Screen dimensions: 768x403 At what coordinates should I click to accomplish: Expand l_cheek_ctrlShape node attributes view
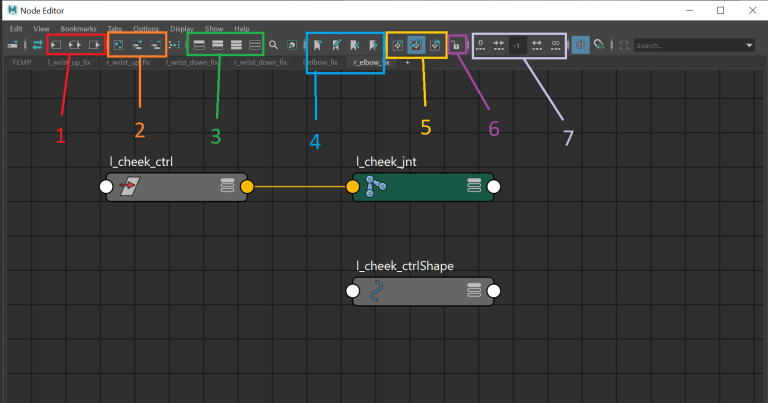click(x=474, y=290)
